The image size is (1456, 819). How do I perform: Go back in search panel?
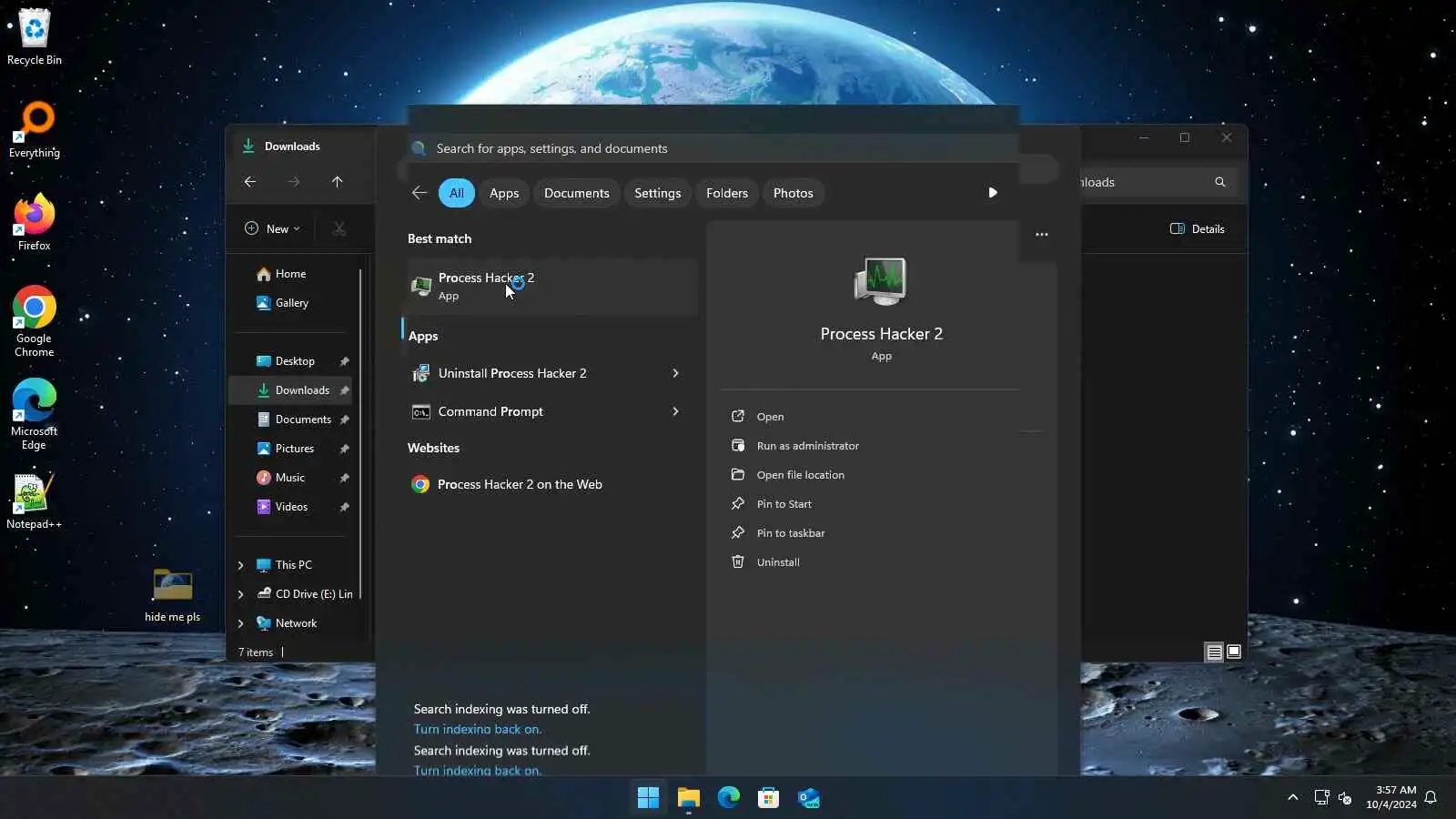420,193
